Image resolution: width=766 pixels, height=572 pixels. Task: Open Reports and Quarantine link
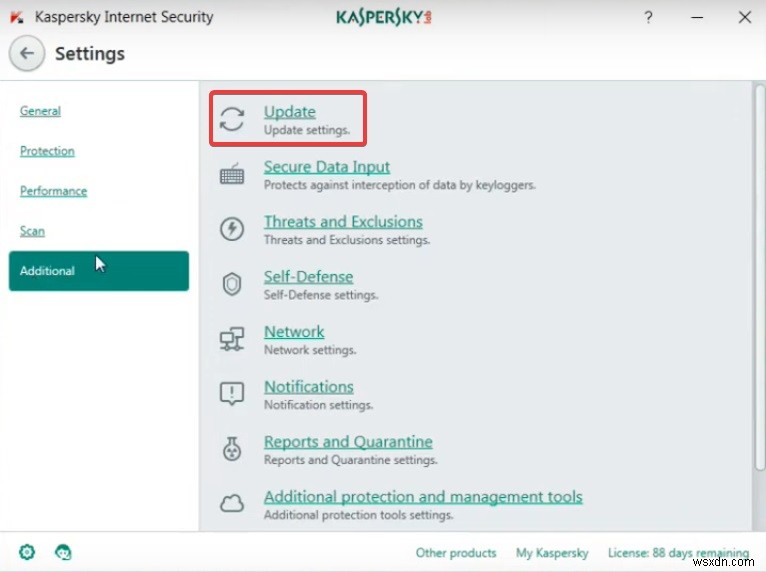coord(348,442)
